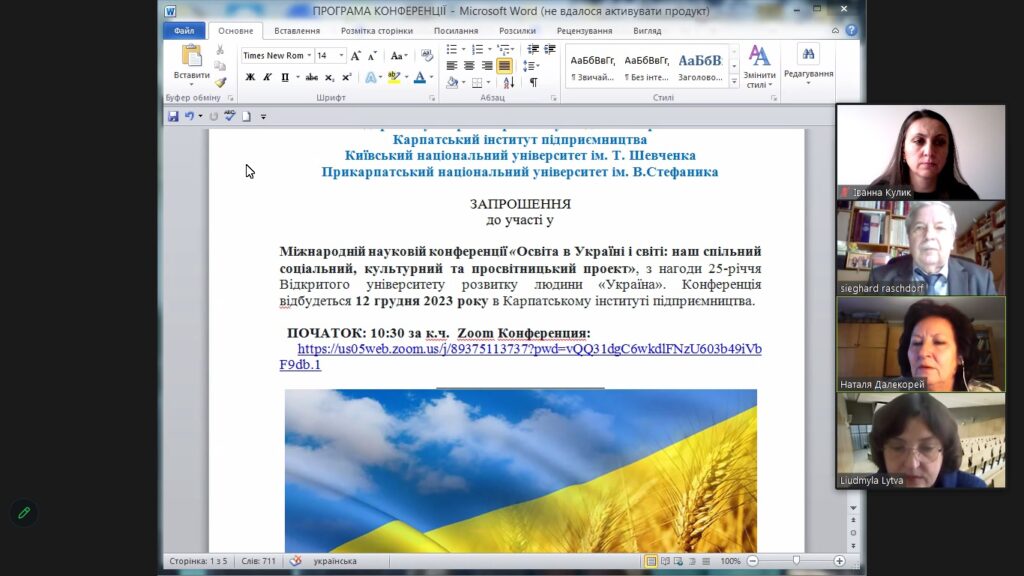Click the font color swatch button
This screenshot has width=1024, height=576.
click(419, 78)
